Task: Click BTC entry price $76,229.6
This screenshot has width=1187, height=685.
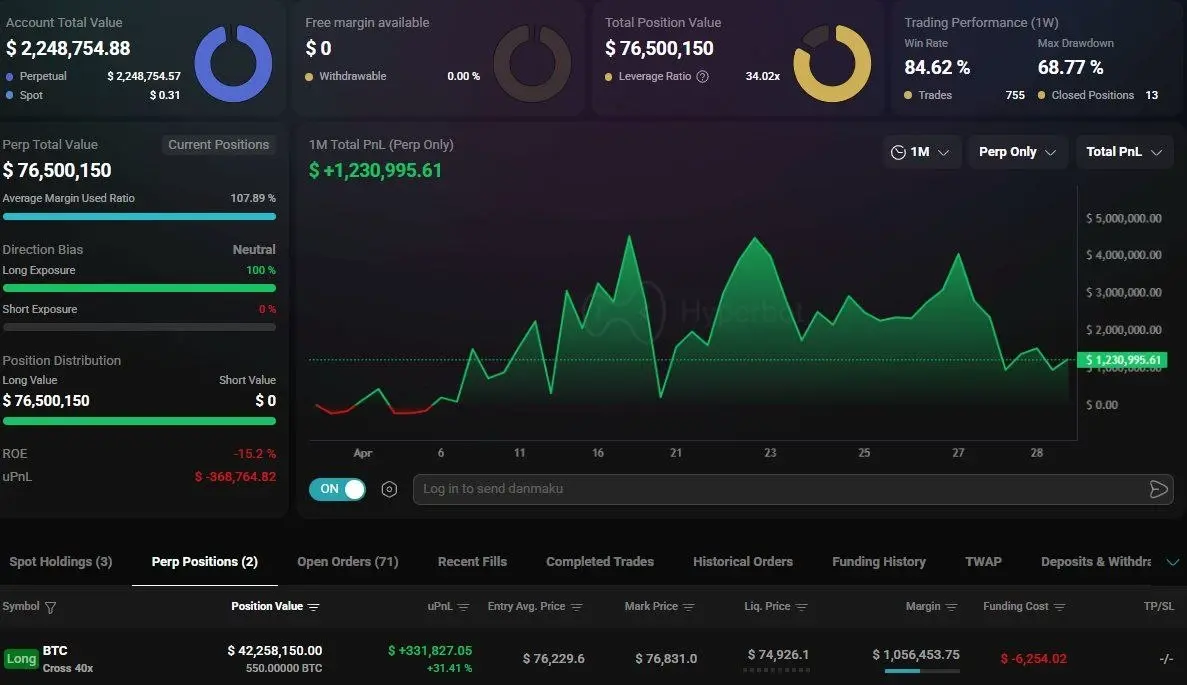Action: click(x=553, y=659)
